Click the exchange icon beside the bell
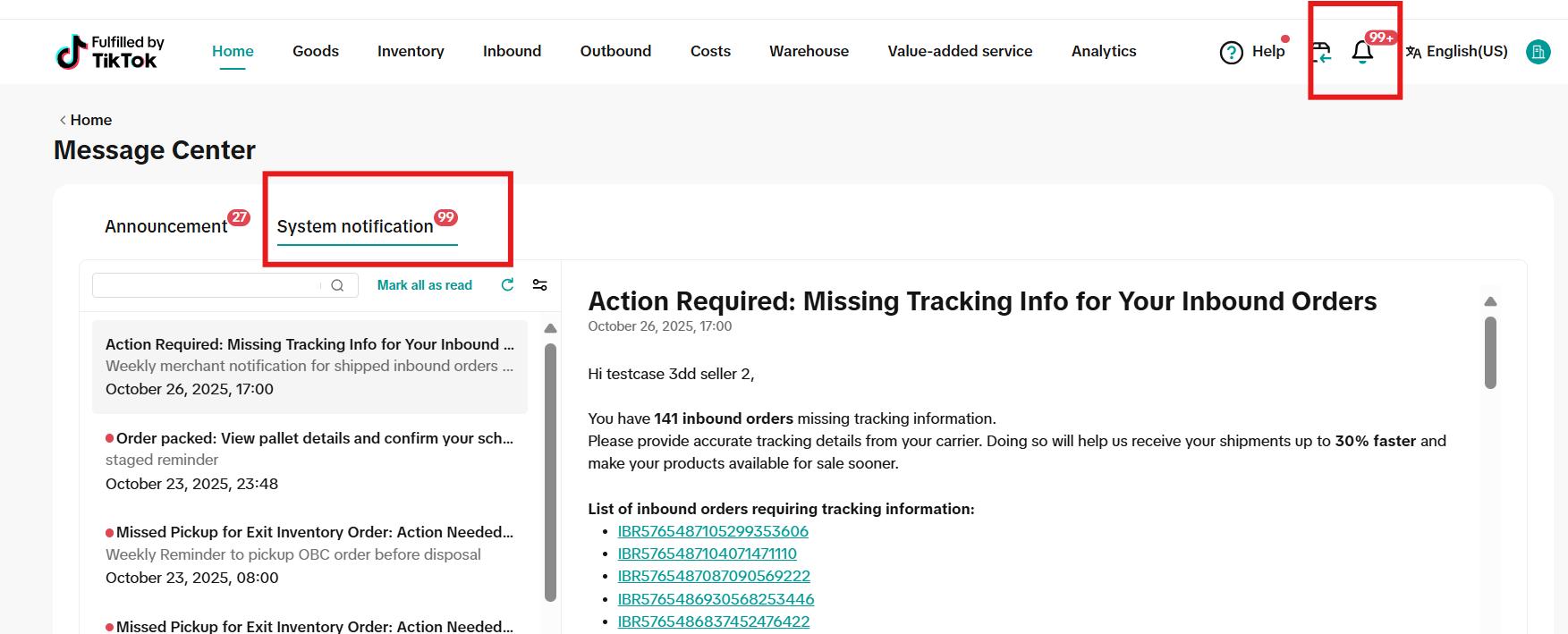 [1321, 52]
